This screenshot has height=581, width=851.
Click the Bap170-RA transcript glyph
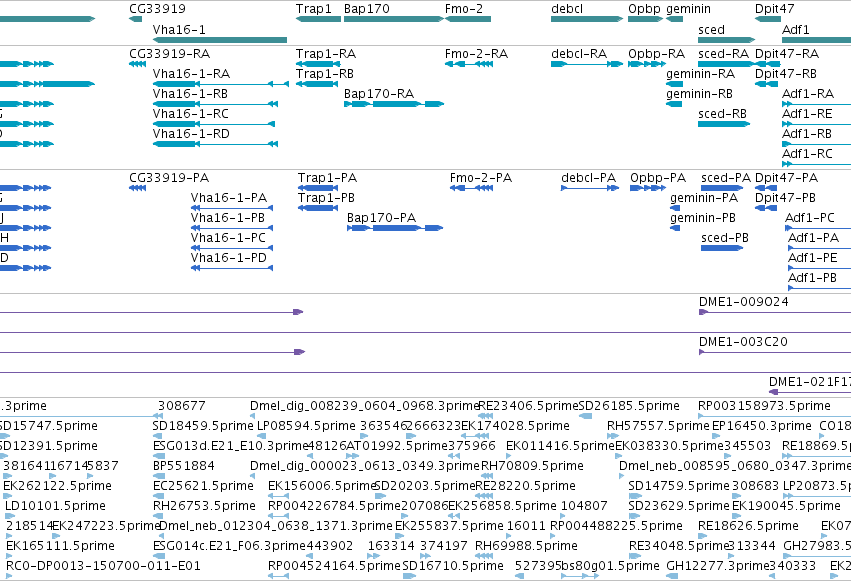[x=394, y=104]
